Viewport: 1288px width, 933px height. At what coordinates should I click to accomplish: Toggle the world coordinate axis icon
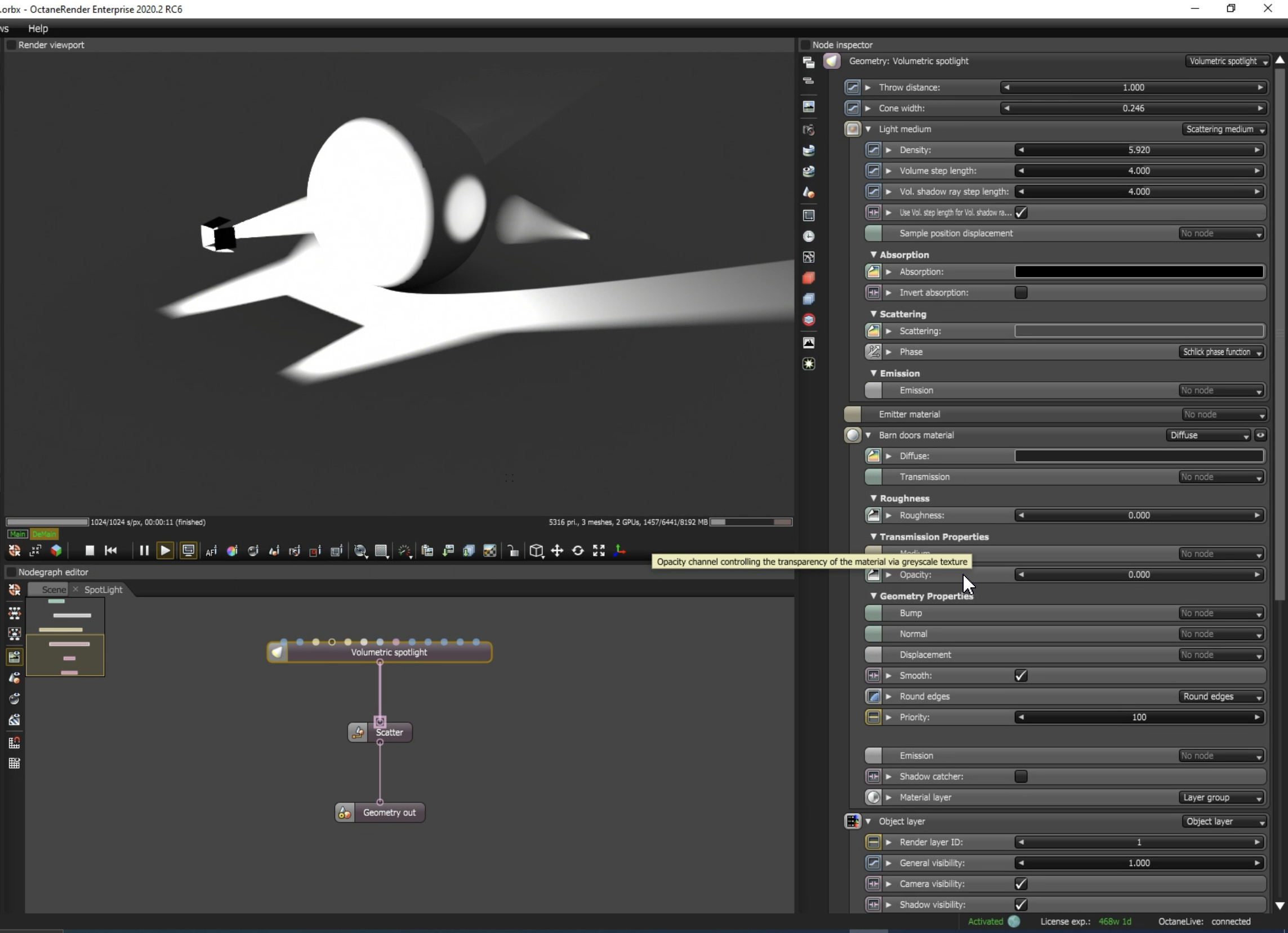[620, 550]
